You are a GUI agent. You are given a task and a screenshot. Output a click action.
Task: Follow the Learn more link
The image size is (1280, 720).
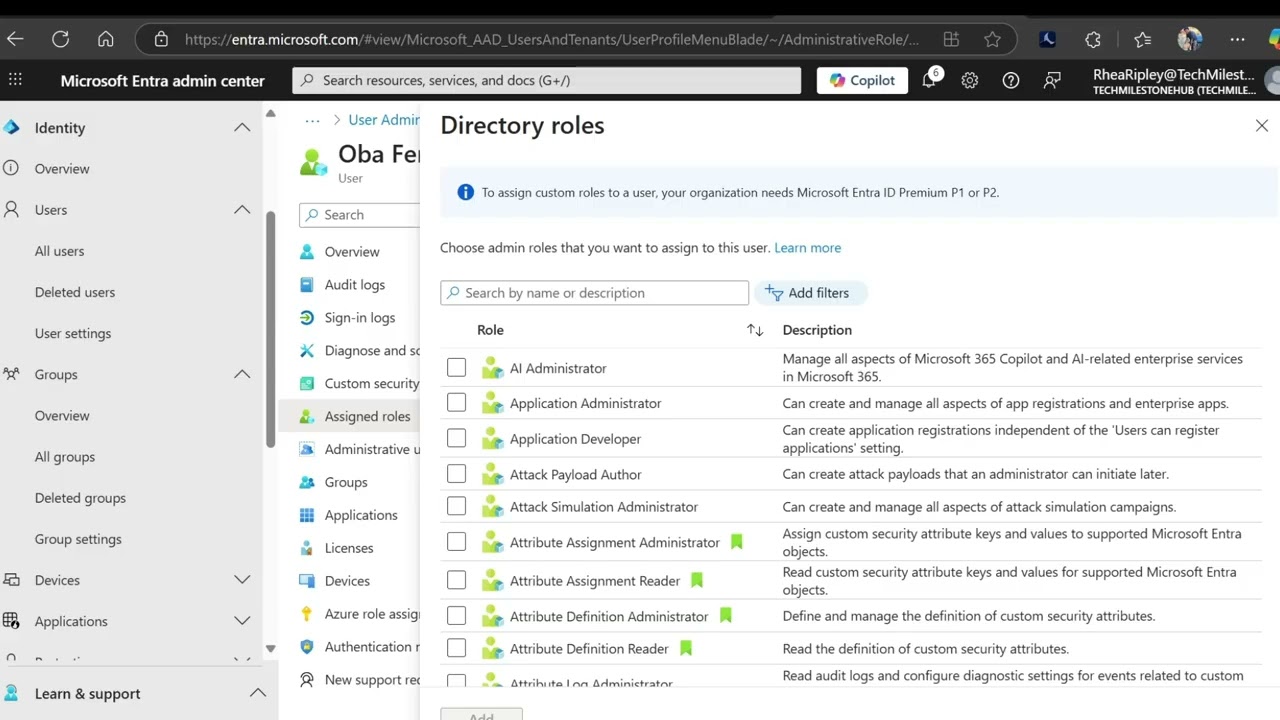tap(807, 248)
